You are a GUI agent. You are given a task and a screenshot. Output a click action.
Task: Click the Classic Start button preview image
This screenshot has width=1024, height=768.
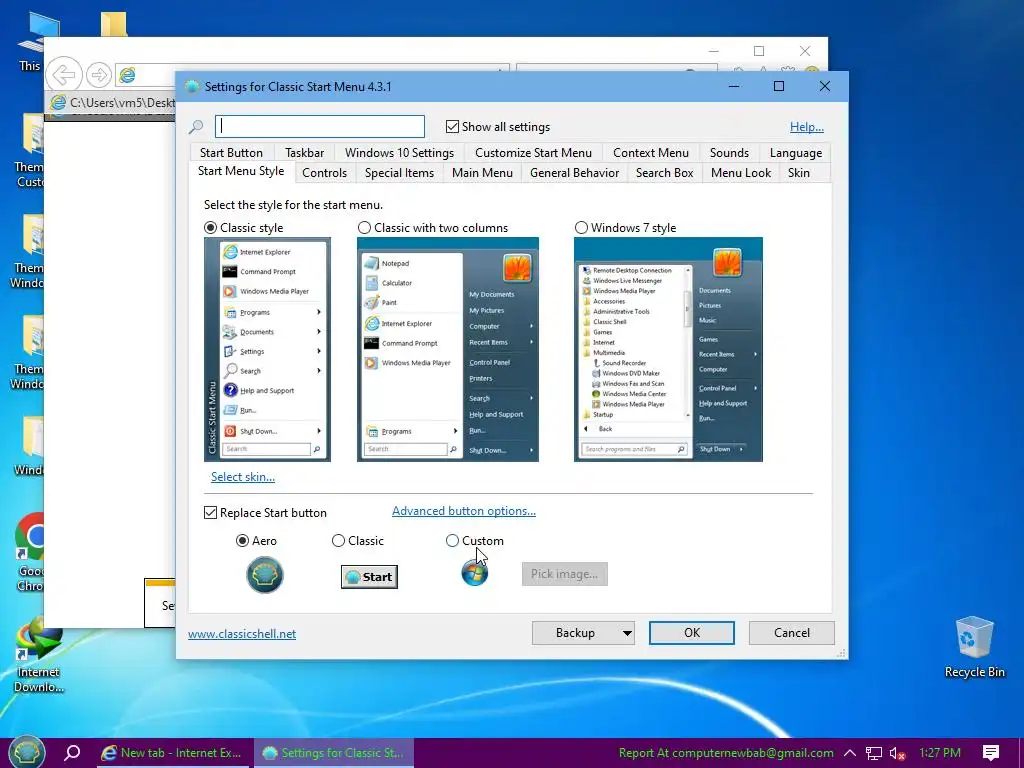[x=369, y=577]
